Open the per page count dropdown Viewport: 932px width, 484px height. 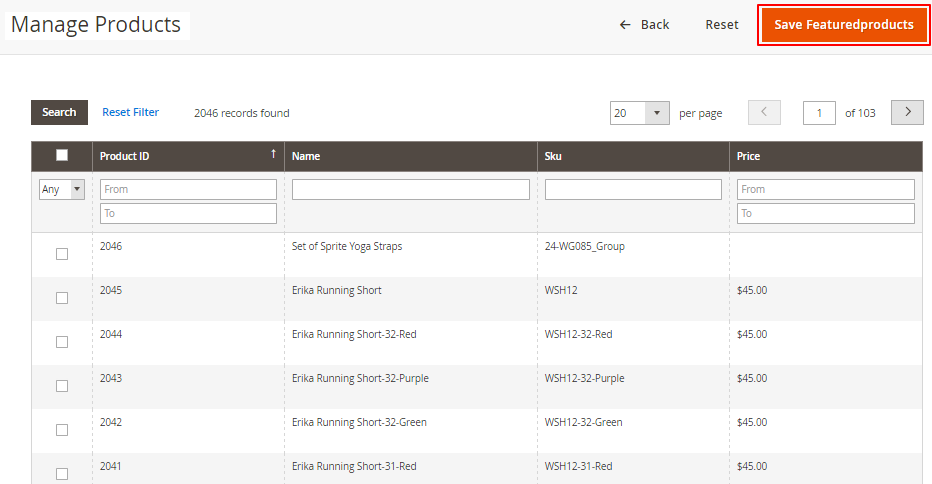(657, 113)
